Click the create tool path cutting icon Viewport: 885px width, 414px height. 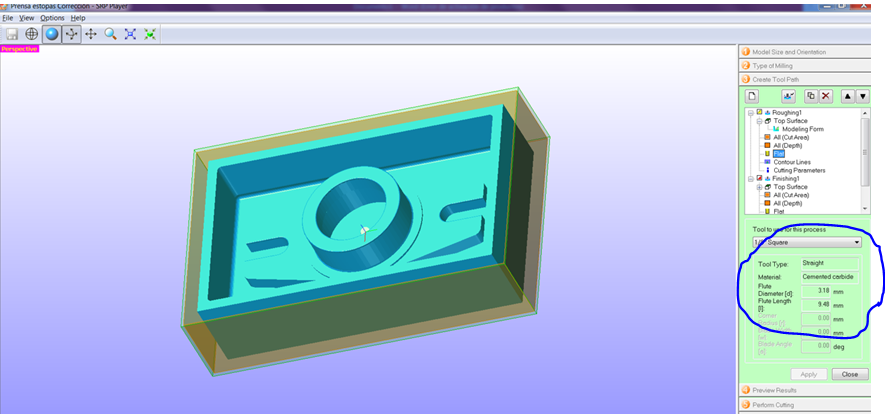click(x=788, y=96)
